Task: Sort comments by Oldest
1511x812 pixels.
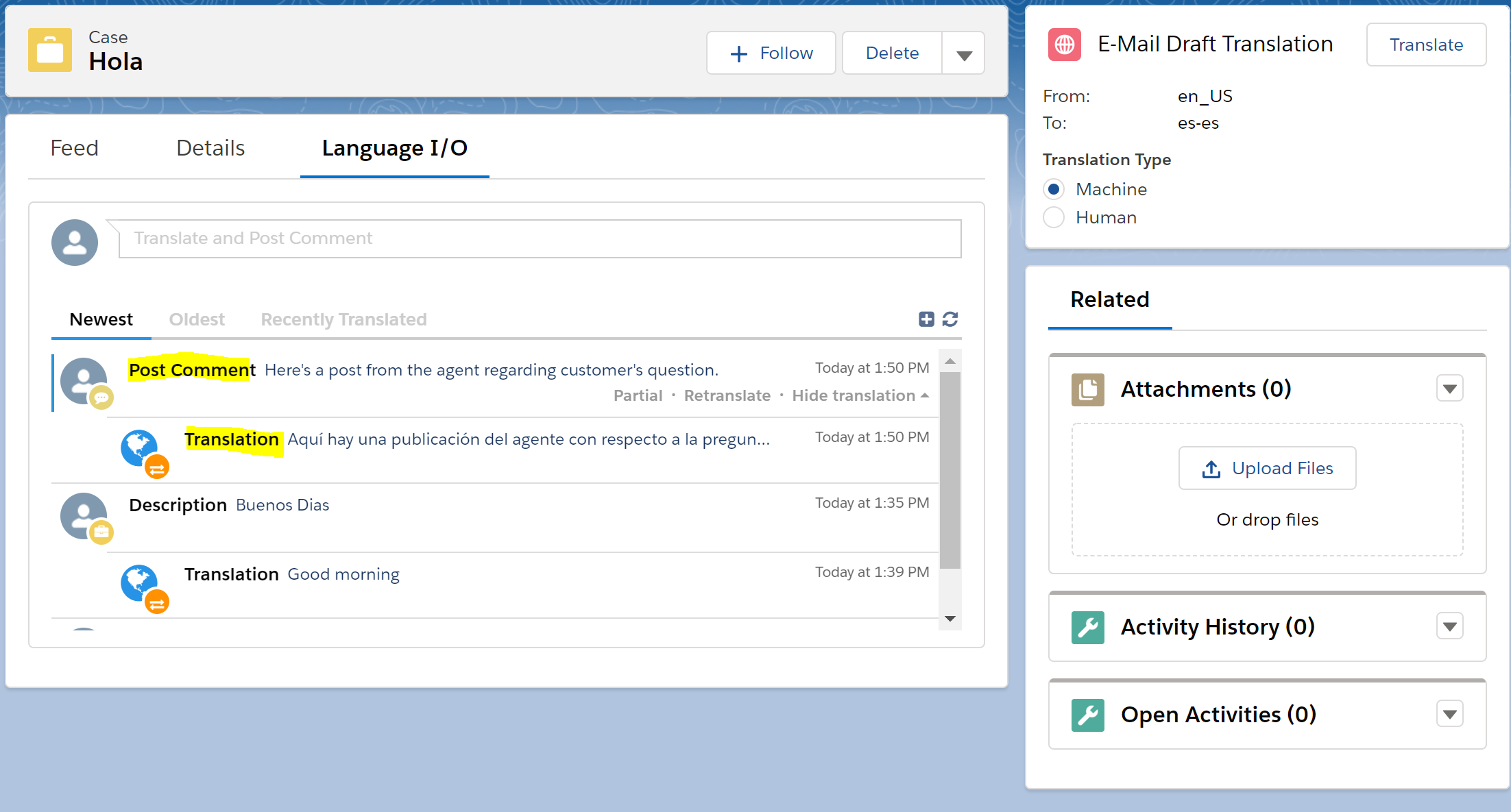Action: point(197,319)
